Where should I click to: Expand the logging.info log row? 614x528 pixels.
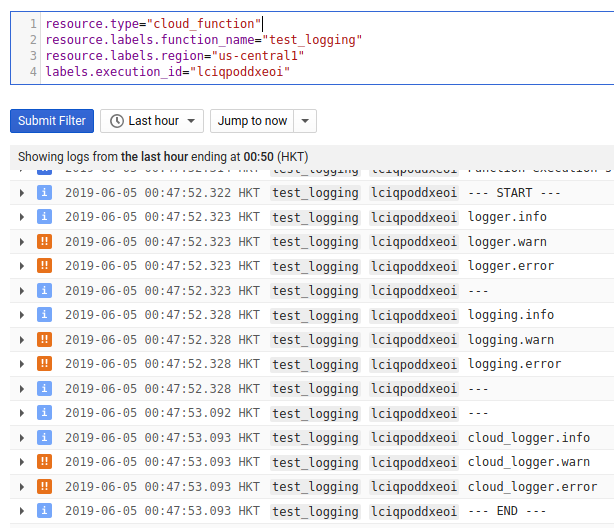point(22,315)
